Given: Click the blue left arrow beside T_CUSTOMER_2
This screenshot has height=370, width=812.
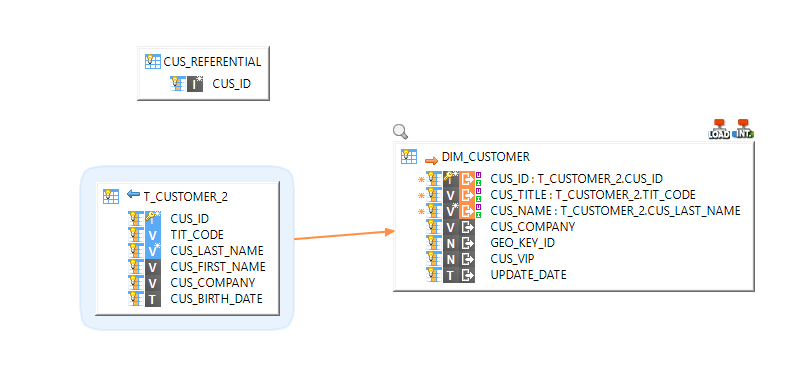Looking at the screenshot, I should coord(133,194).
